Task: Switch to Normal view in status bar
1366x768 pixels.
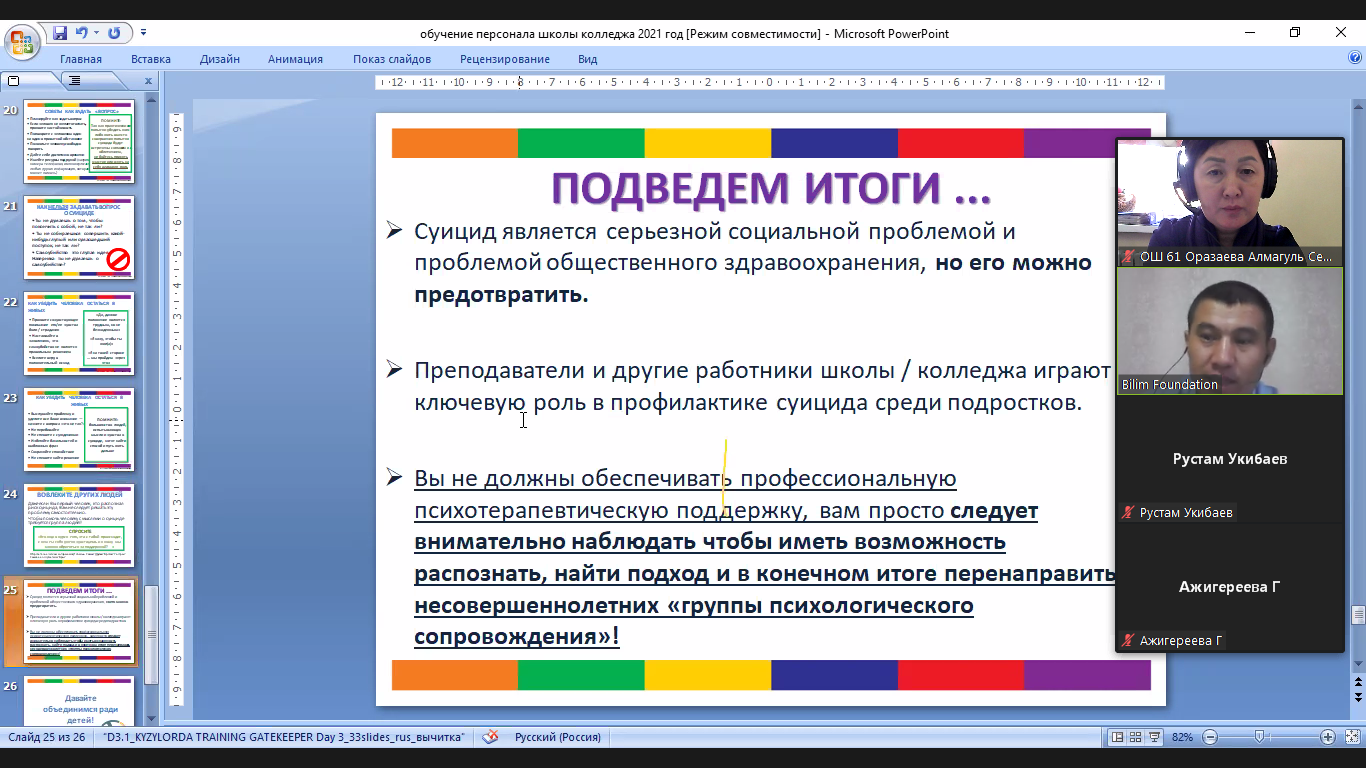Action: point(1118,737)
